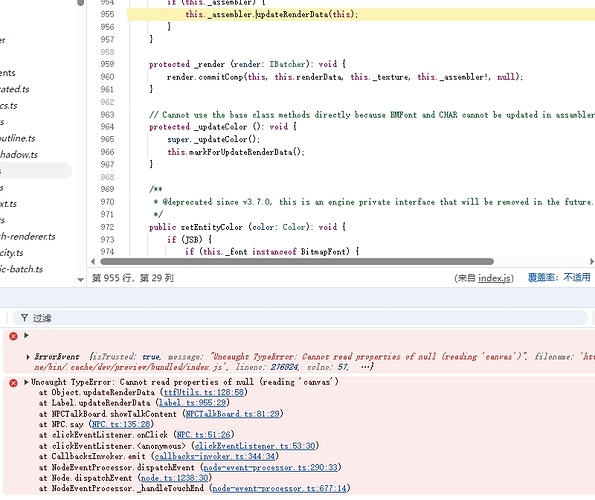Image resolution: width=595 pixels, height=500 pixels.
Task: Open NPCTalkBoard.ts:81:29 stack link
Action: click(233, 414)
